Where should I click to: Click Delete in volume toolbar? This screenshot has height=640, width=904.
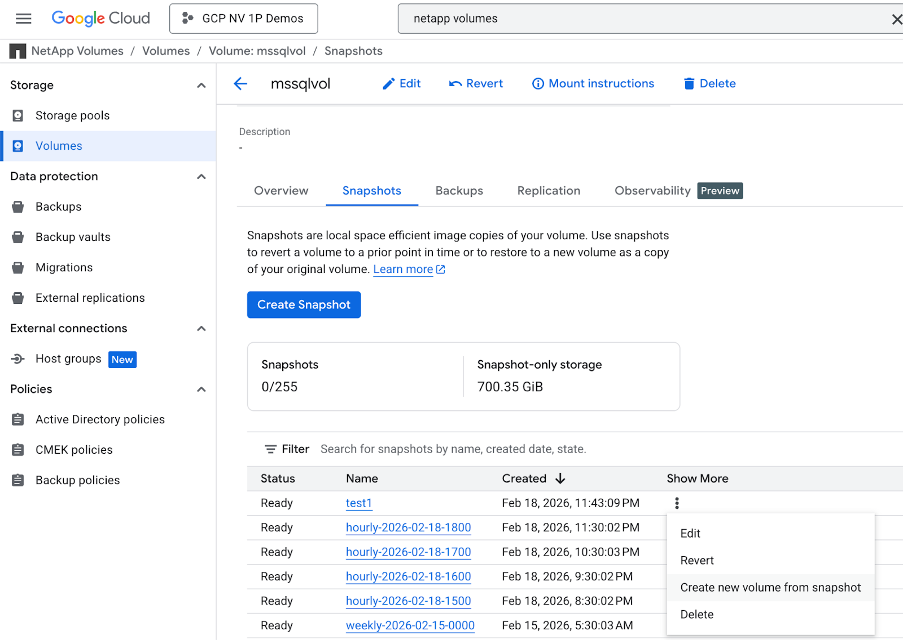point(709,84)
